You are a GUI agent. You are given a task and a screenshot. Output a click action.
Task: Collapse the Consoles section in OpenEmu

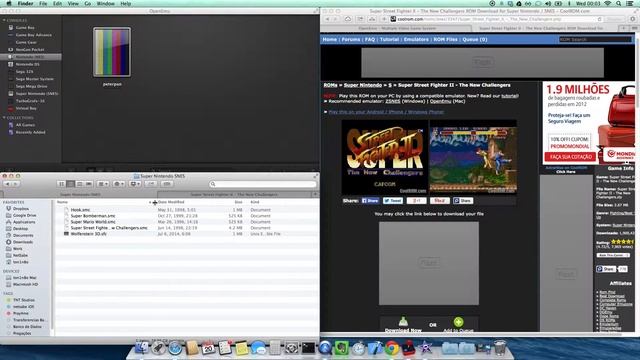pyautogui.click(x=4, y=20)
